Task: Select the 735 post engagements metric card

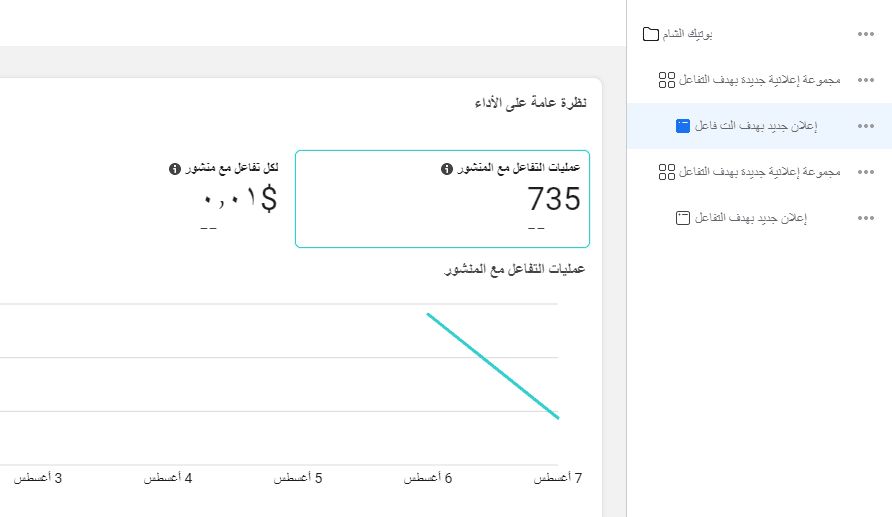Action: [442, 199]
